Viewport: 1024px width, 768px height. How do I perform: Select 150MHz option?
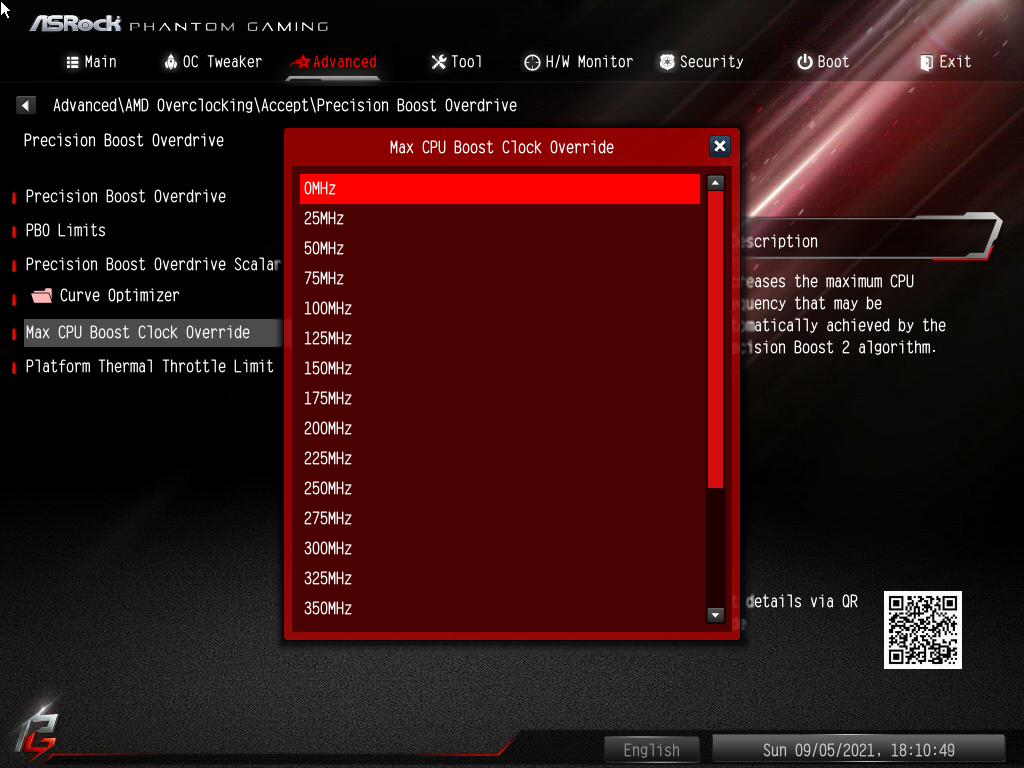point(500,369)
